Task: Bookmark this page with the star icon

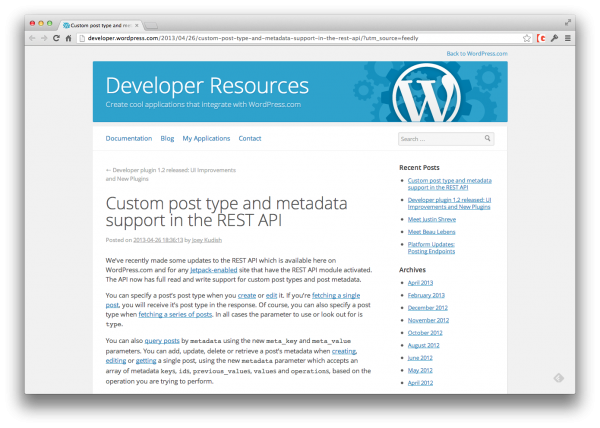Action: tap(527, 38)
